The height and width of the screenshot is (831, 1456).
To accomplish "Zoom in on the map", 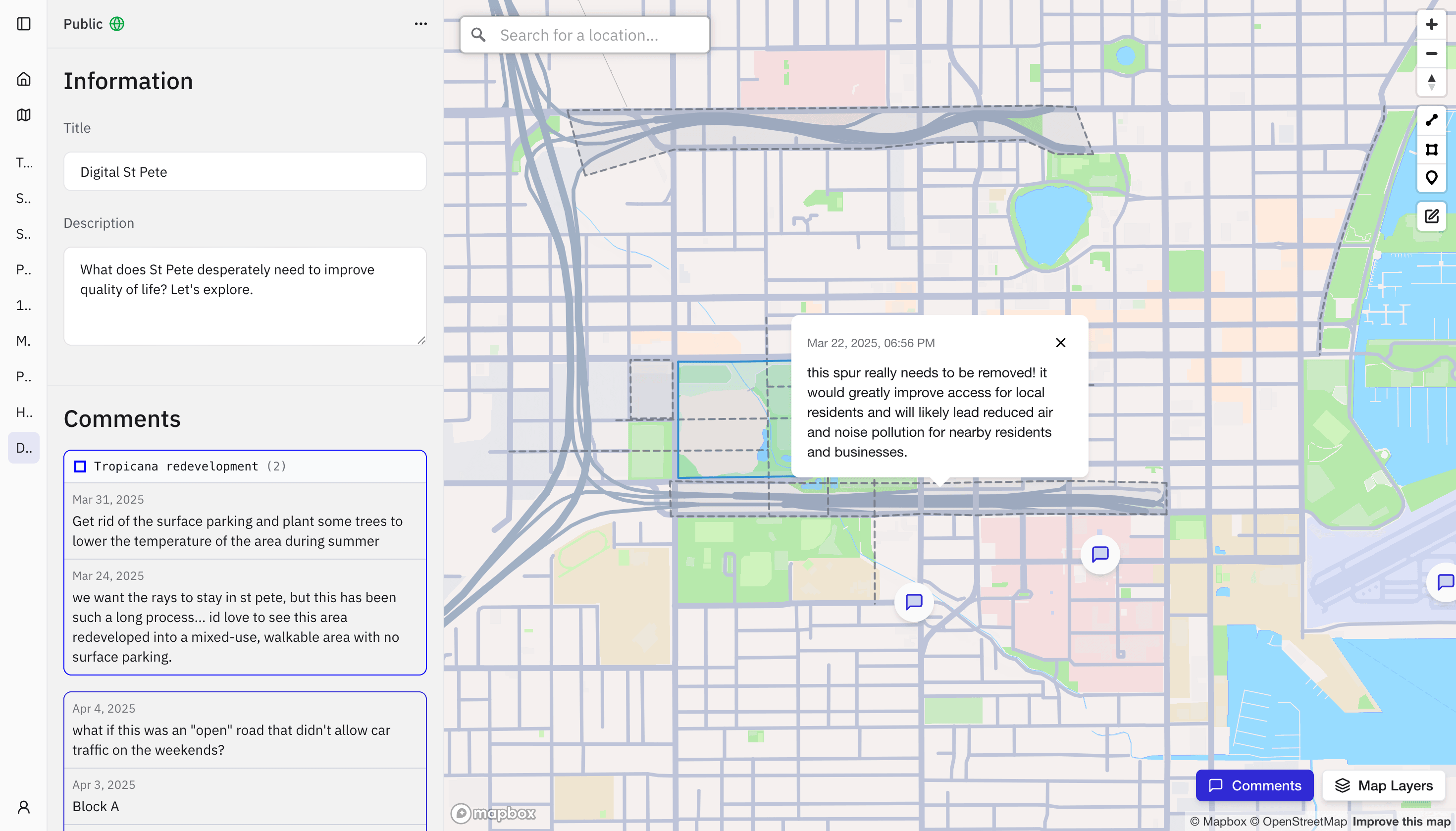I will coord(1431,24).
